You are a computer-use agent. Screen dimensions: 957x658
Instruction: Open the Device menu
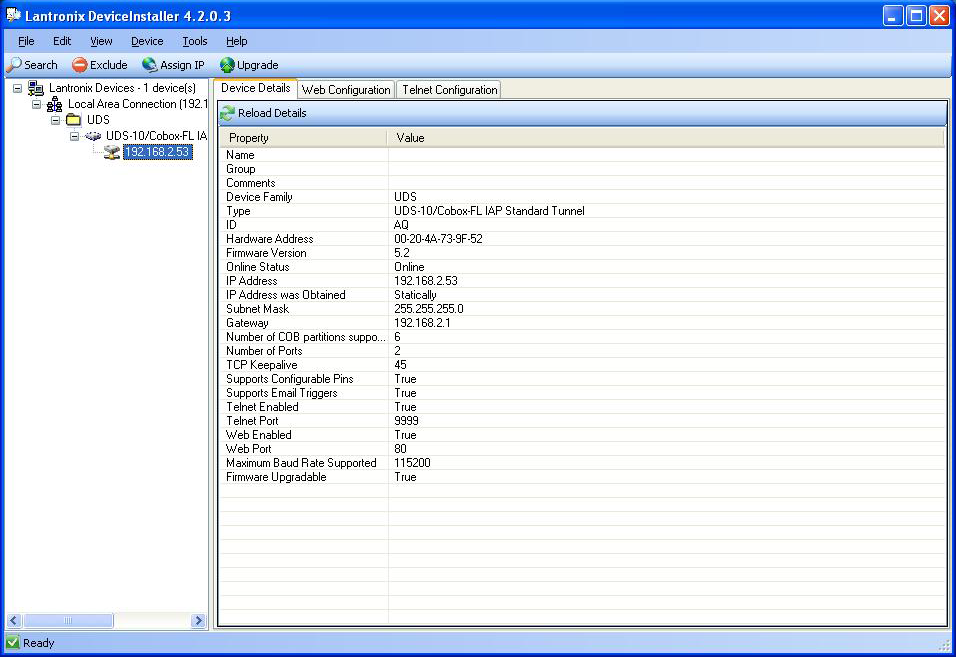pos(147,41)
